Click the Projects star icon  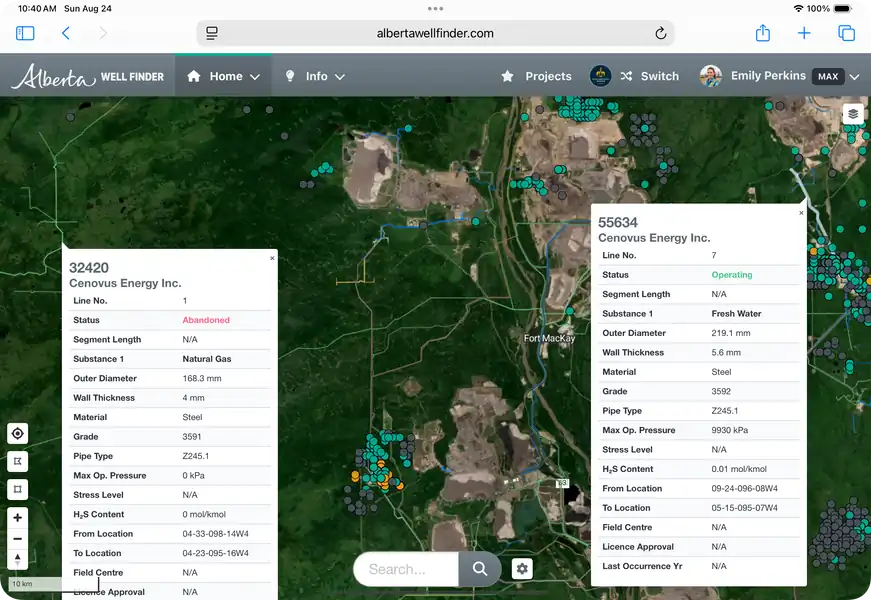pos(507,76)
